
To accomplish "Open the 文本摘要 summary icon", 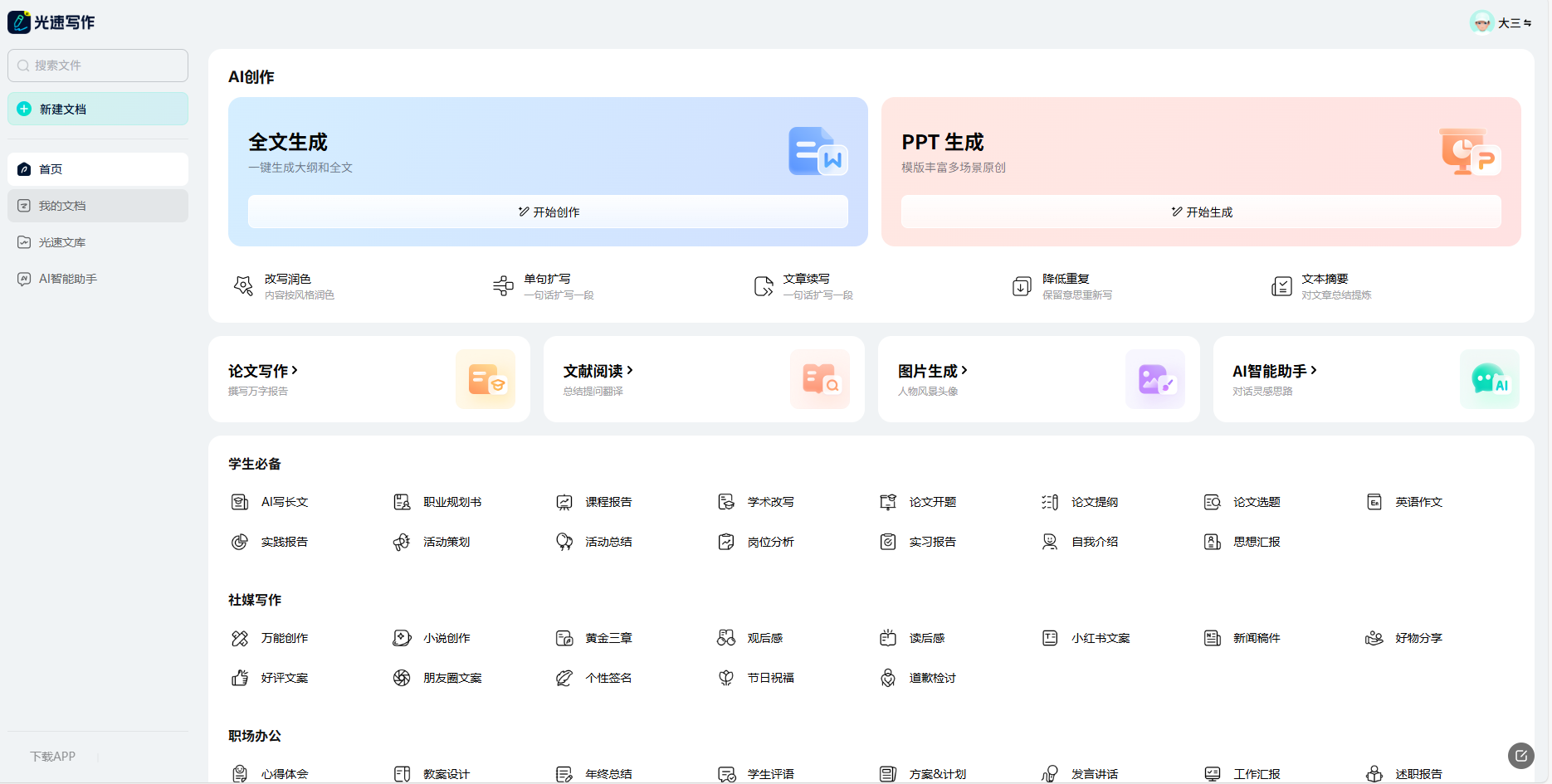I will 1281,286.
